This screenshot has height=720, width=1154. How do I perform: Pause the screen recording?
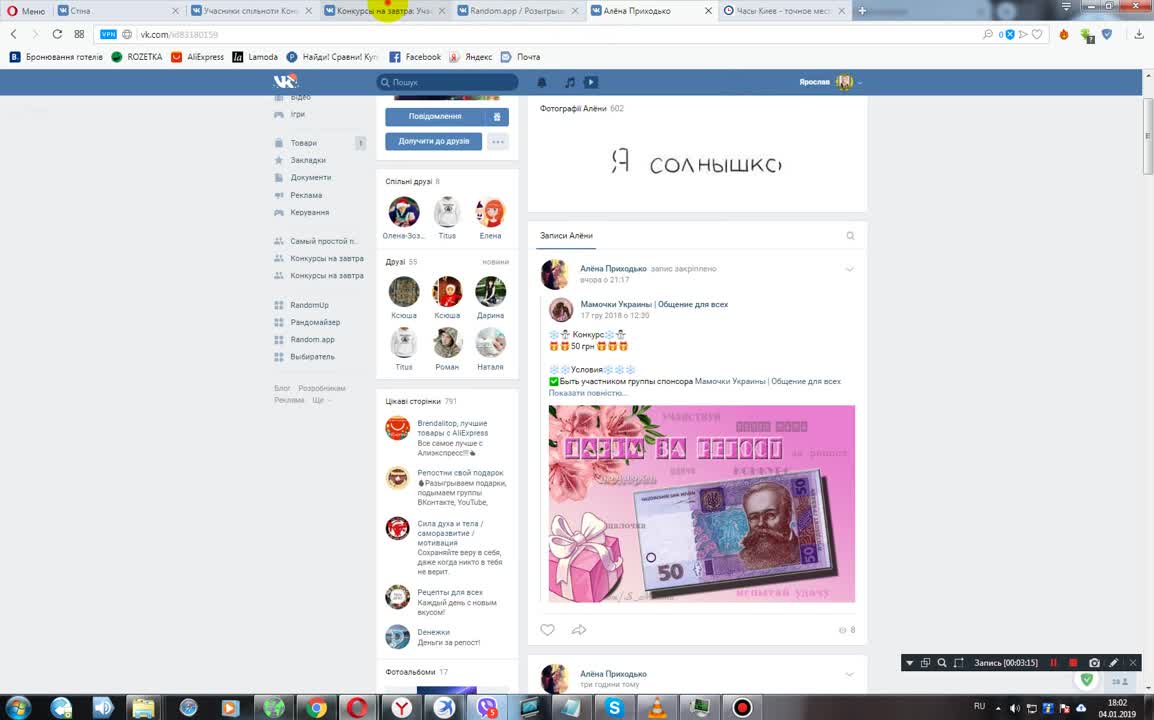coord(1053,663)
